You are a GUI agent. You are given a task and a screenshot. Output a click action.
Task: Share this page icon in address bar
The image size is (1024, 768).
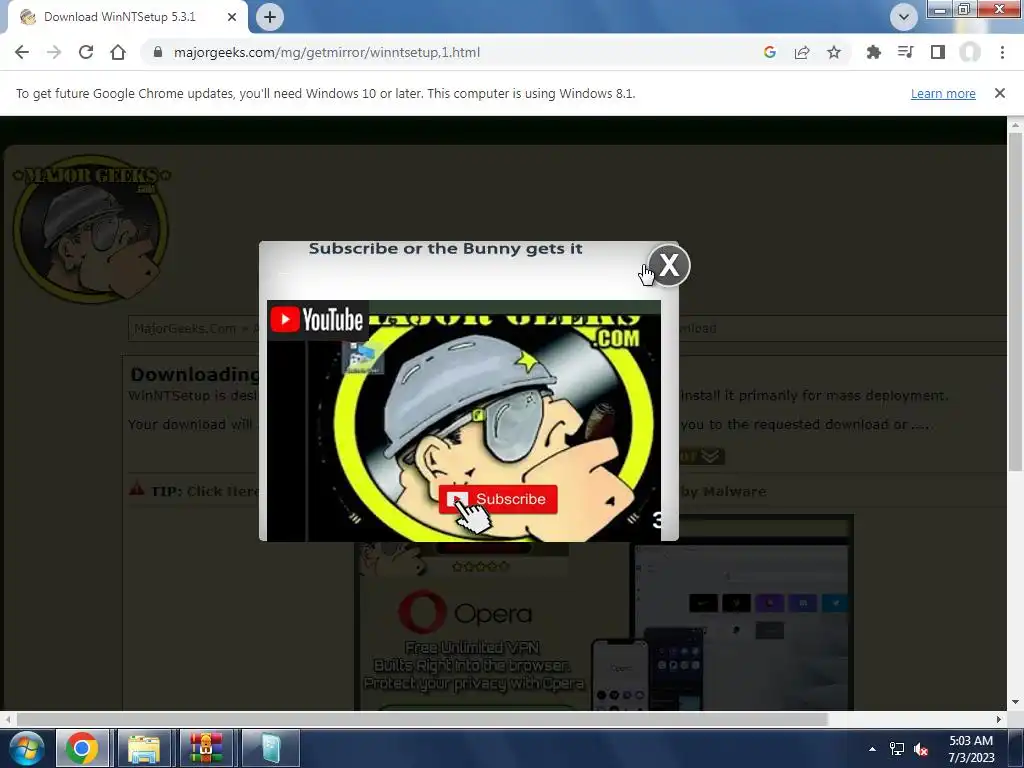click(802, 52)
